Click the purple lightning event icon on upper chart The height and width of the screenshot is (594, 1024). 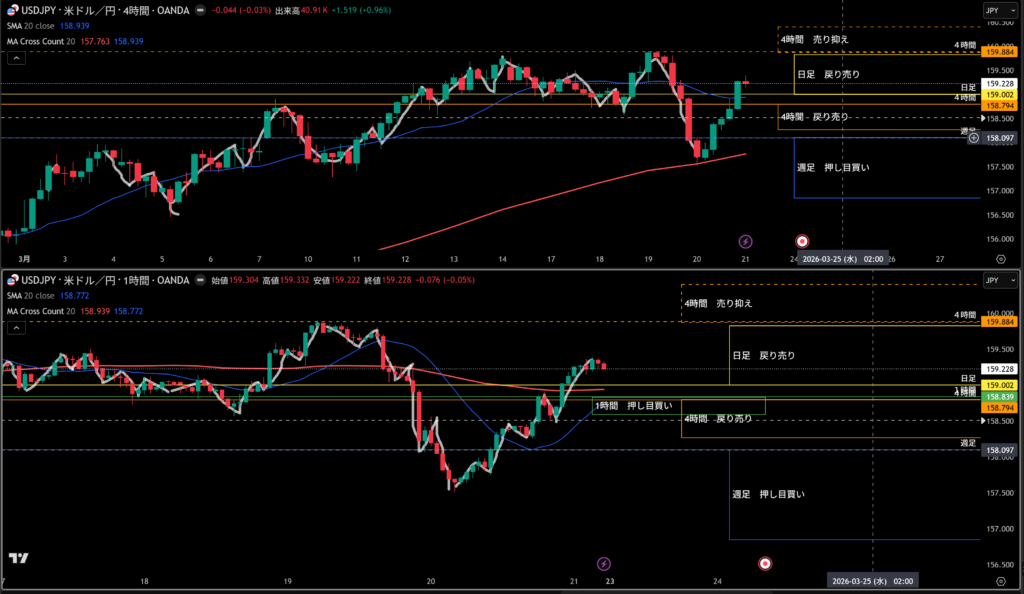[745, 241]
